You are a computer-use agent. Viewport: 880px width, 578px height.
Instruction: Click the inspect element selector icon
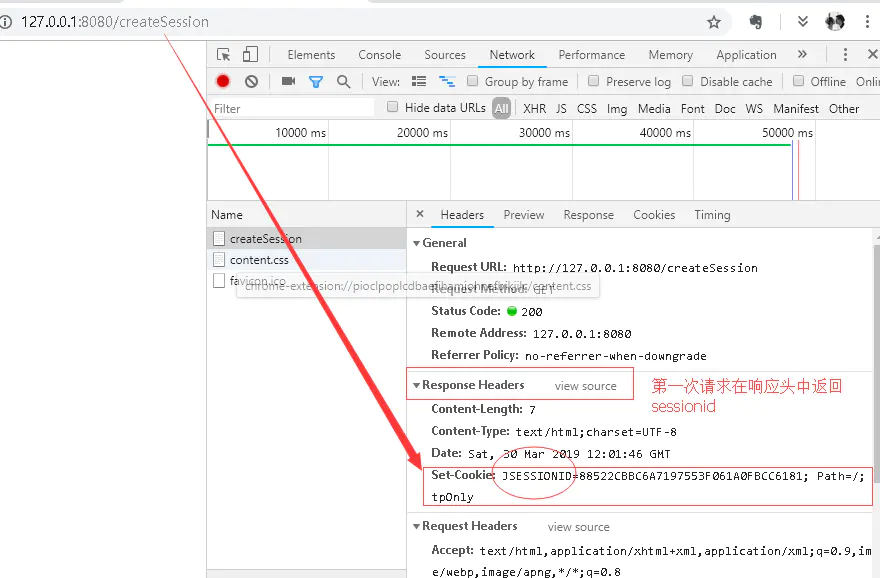[223, 54]
